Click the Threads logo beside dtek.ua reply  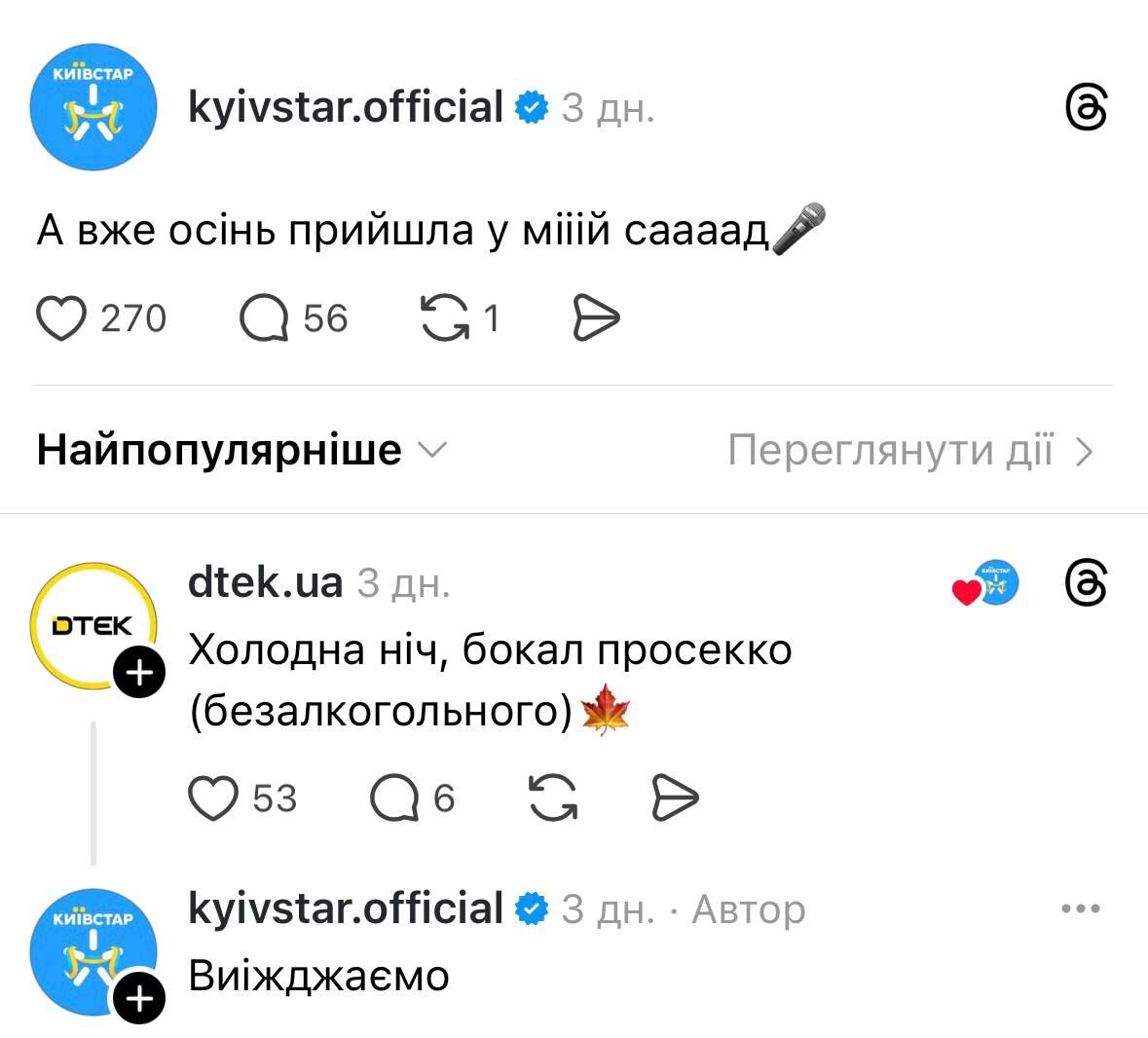pyautogui.click(x=1087, y=583)
